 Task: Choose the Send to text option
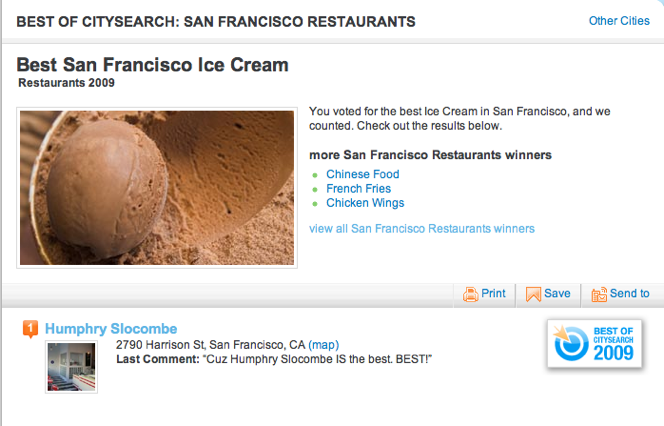(630, 294)
